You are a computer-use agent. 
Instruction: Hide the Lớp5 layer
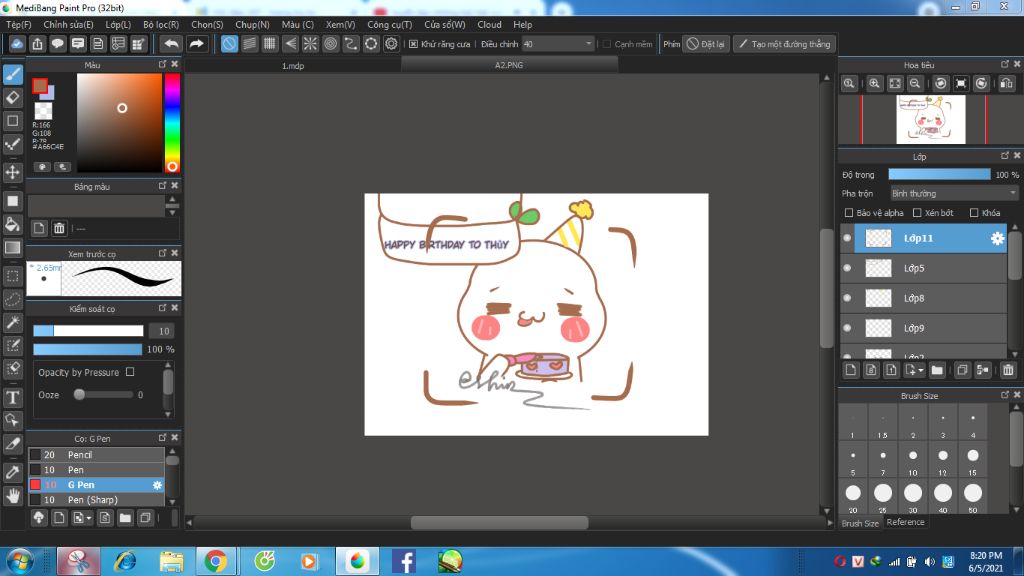point(847,268)
